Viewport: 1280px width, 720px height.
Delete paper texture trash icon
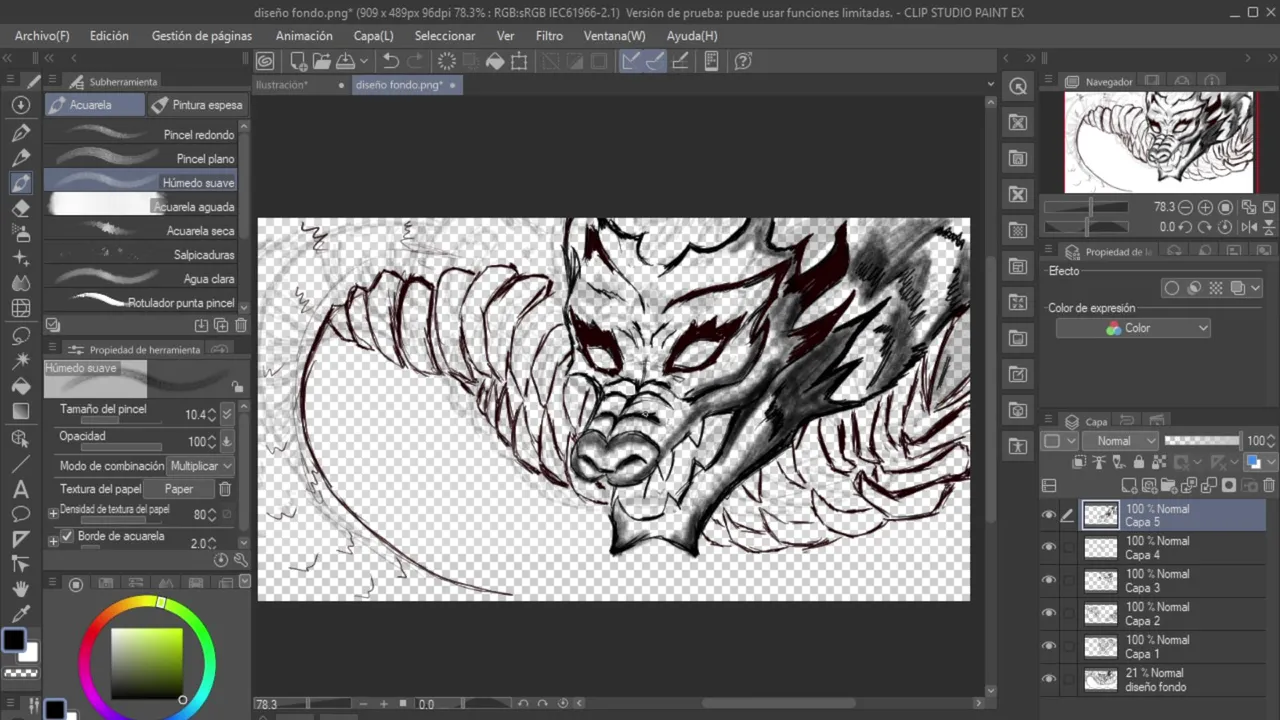(x=225, y=489)
